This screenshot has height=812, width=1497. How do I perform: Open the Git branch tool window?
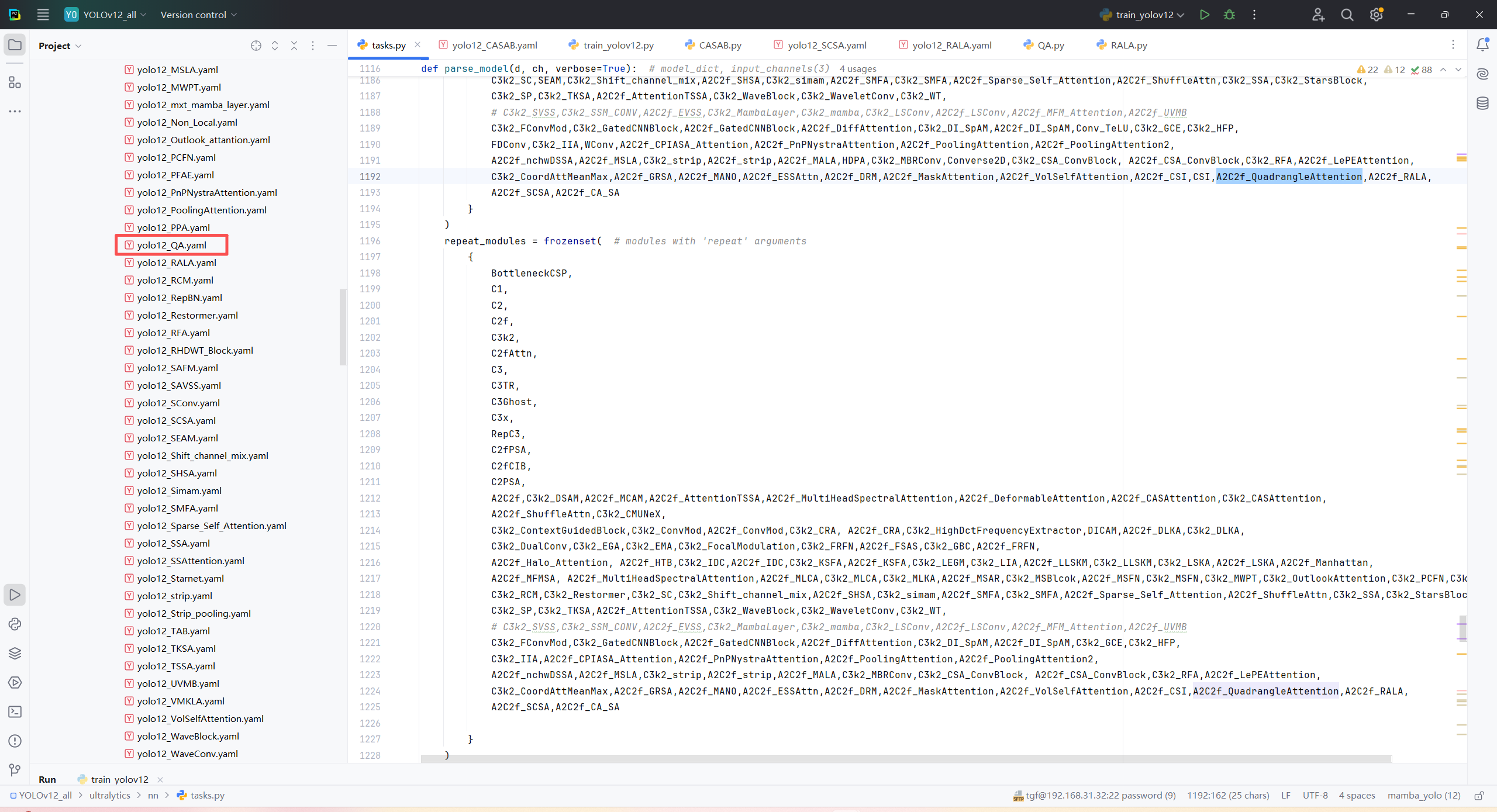(x=15, y=770)
